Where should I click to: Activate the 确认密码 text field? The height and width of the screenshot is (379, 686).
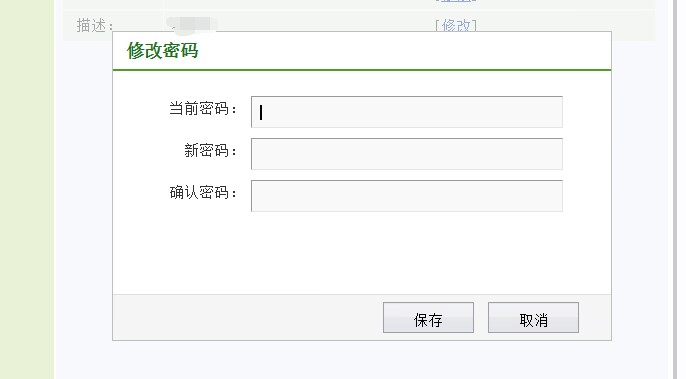pos(406,196)
